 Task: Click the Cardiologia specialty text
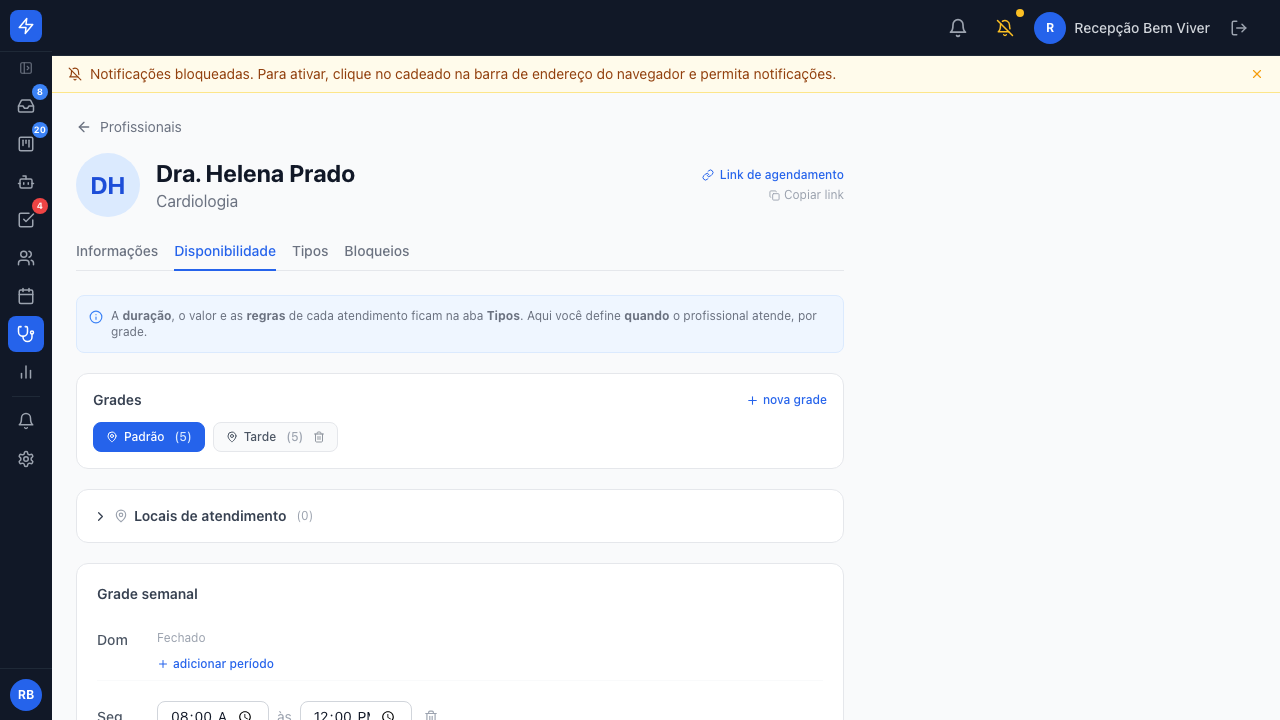[197, 201]
